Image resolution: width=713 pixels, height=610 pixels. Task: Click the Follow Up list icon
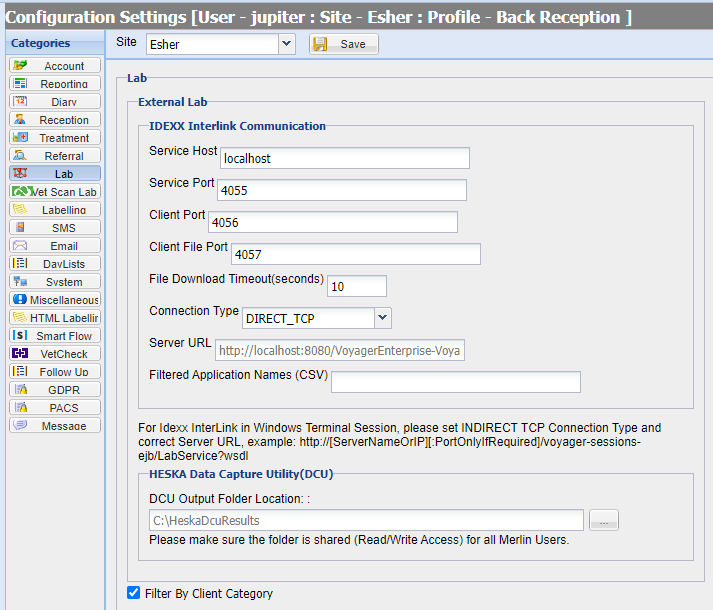tap(20, 371)
